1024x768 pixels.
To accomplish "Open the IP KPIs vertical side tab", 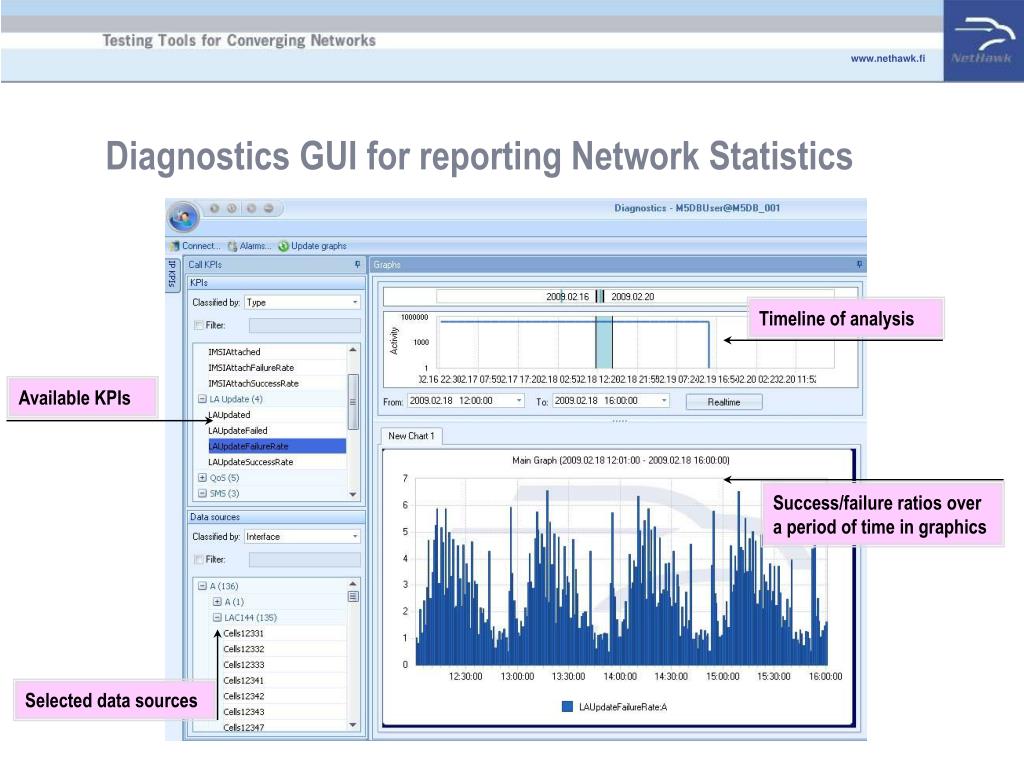I will (x=172, y=276).
